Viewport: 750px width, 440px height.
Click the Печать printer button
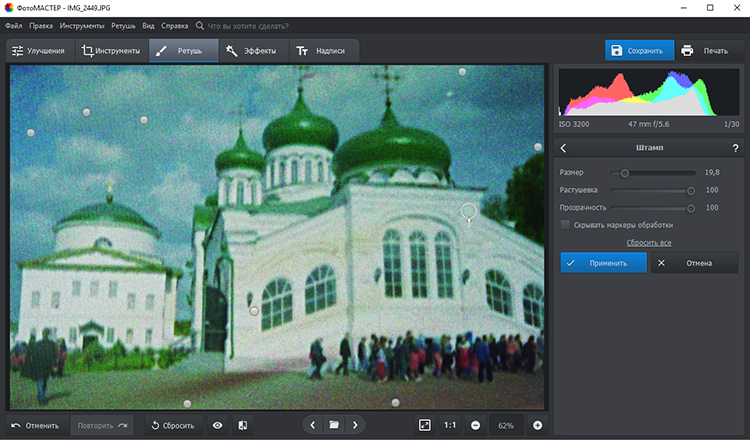(x=704, y=51)
